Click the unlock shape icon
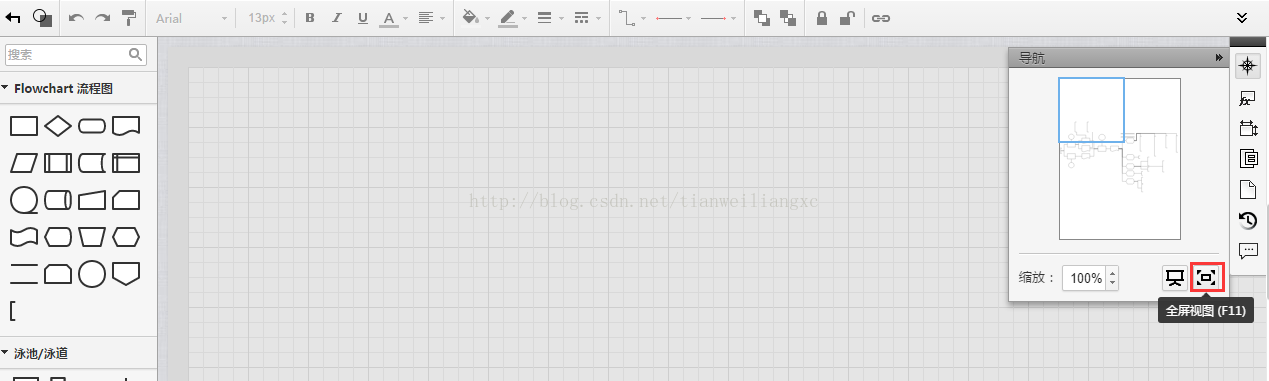1269x381 pixels. click(847, 18)
